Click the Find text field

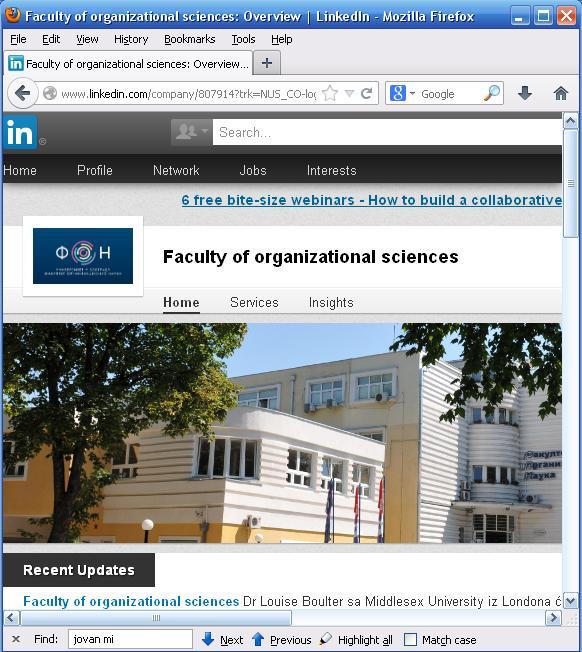click(x=130, y=639)
